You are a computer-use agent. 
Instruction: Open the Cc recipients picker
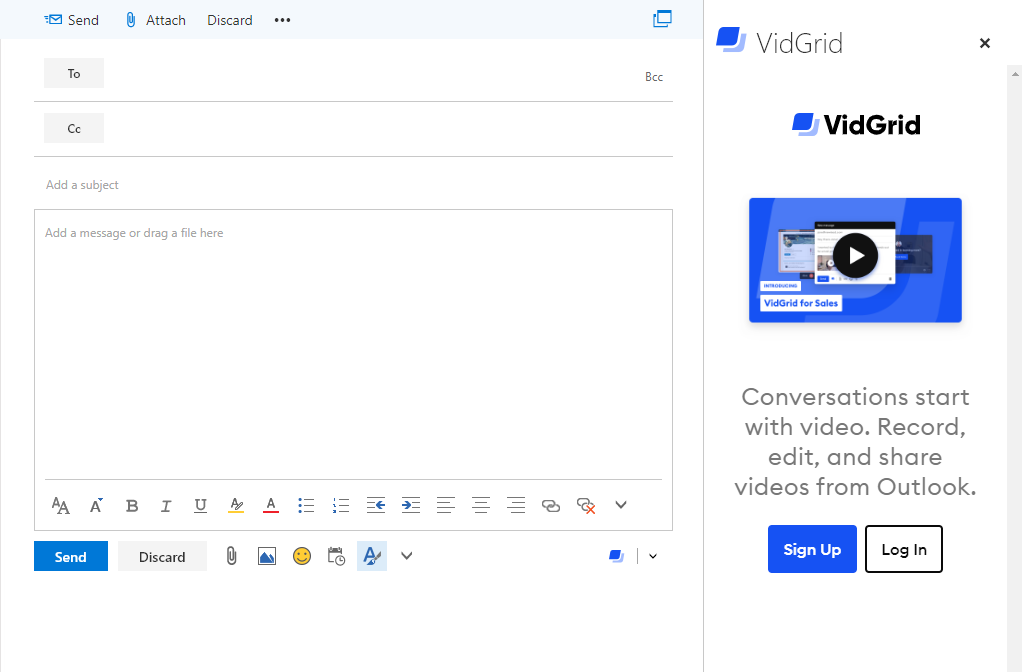pyautogui.click(x=74, y=128)
